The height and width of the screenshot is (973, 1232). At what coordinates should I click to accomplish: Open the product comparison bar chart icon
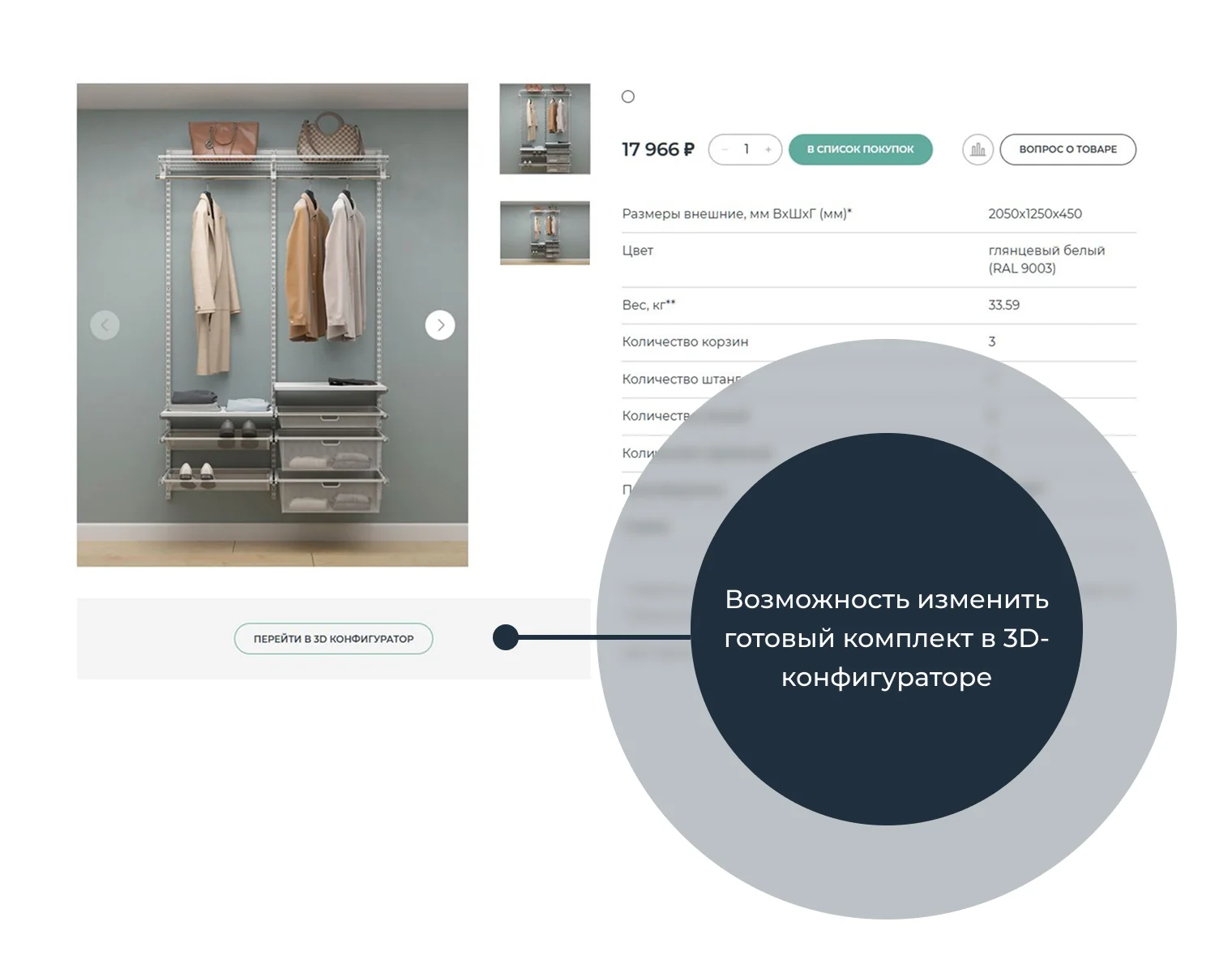pyautogui.click(x=977, y=150)
